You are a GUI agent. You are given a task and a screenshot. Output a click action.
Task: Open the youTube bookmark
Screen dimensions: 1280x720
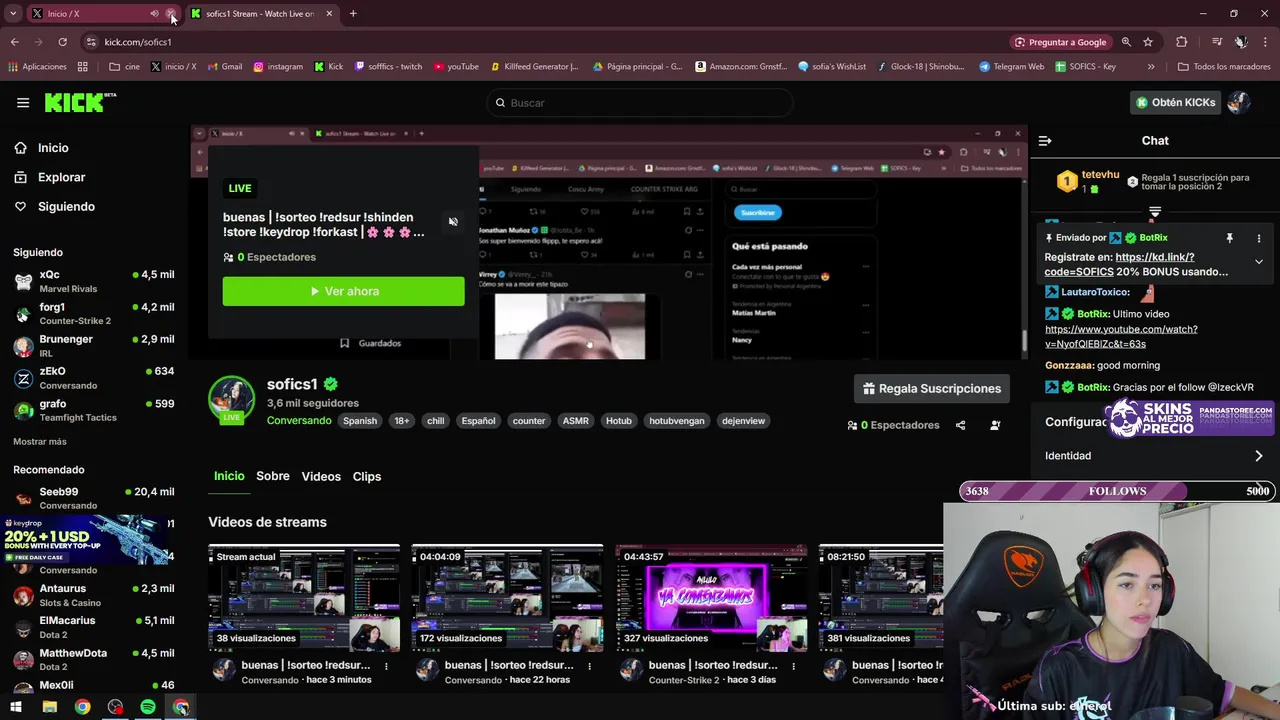(x=456, y=67)
